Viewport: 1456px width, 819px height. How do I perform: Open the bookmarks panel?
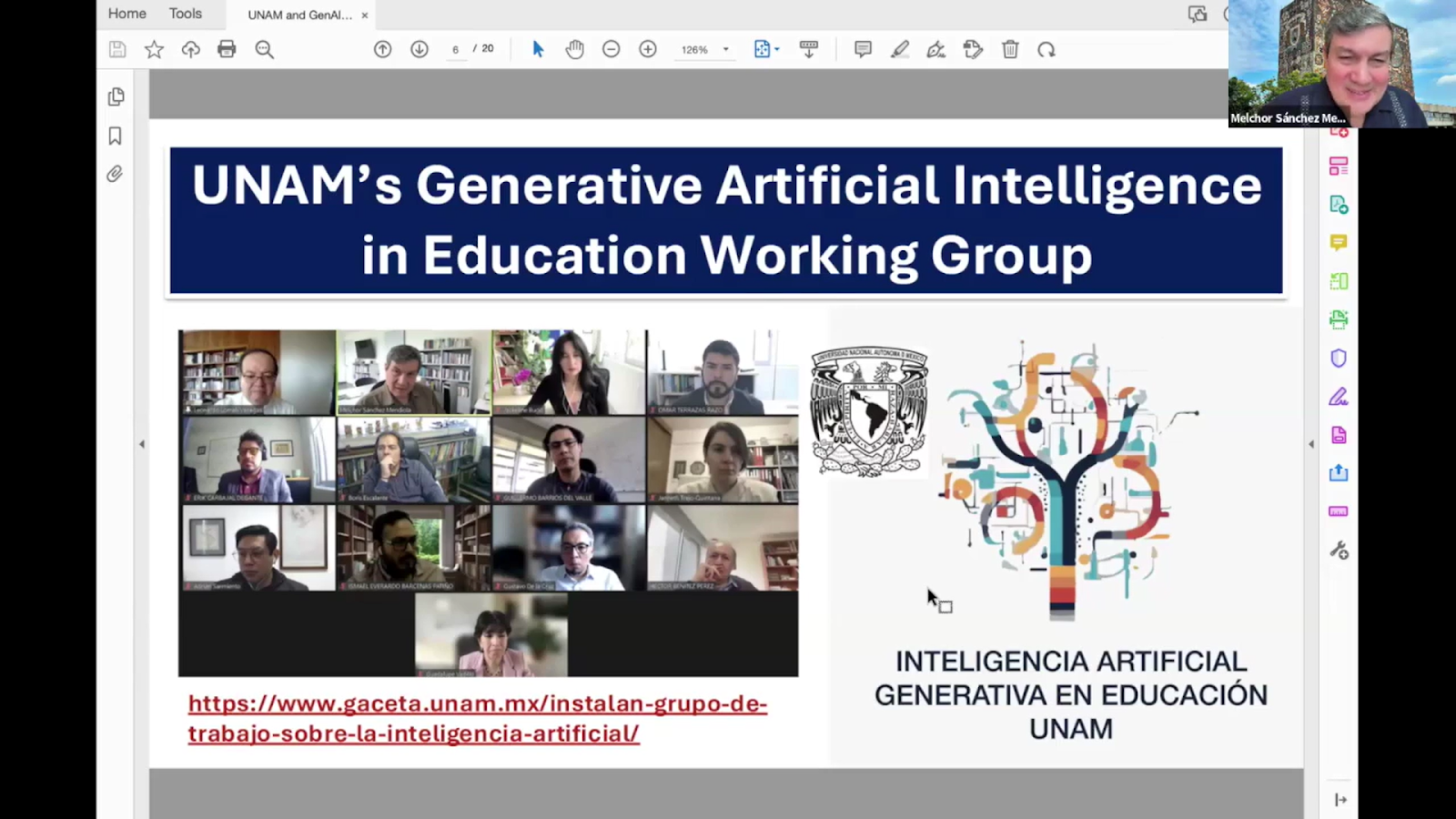115,136
